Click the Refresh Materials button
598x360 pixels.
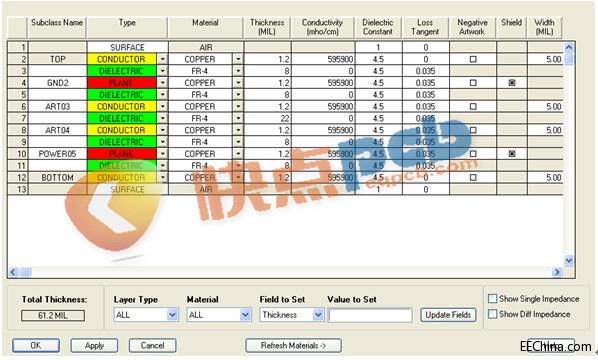pos(293,346)
